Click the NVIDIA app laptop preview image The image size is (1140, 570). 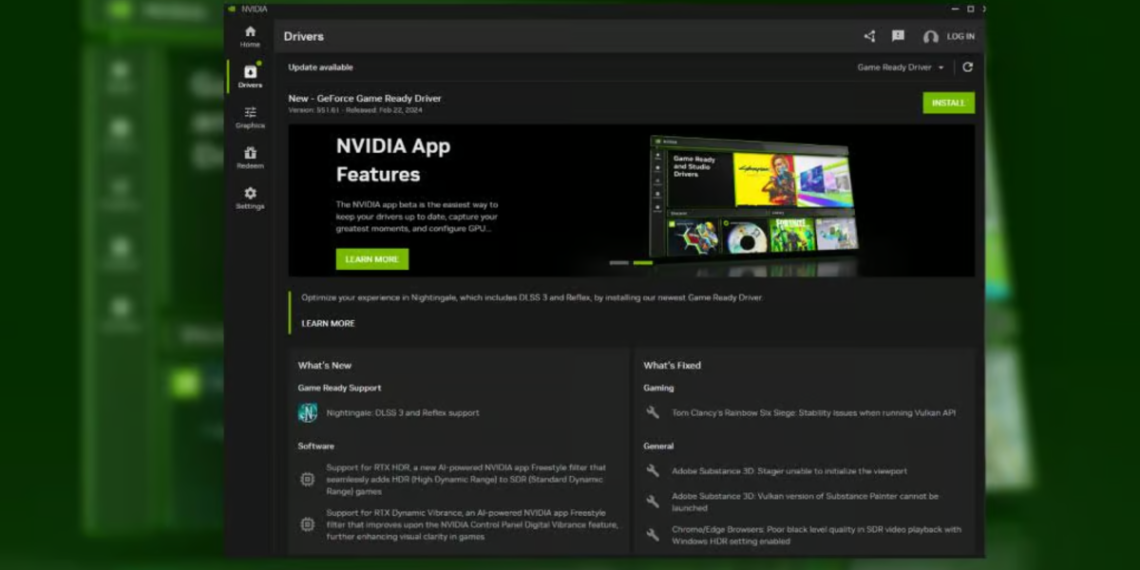(x=754, y=196)
